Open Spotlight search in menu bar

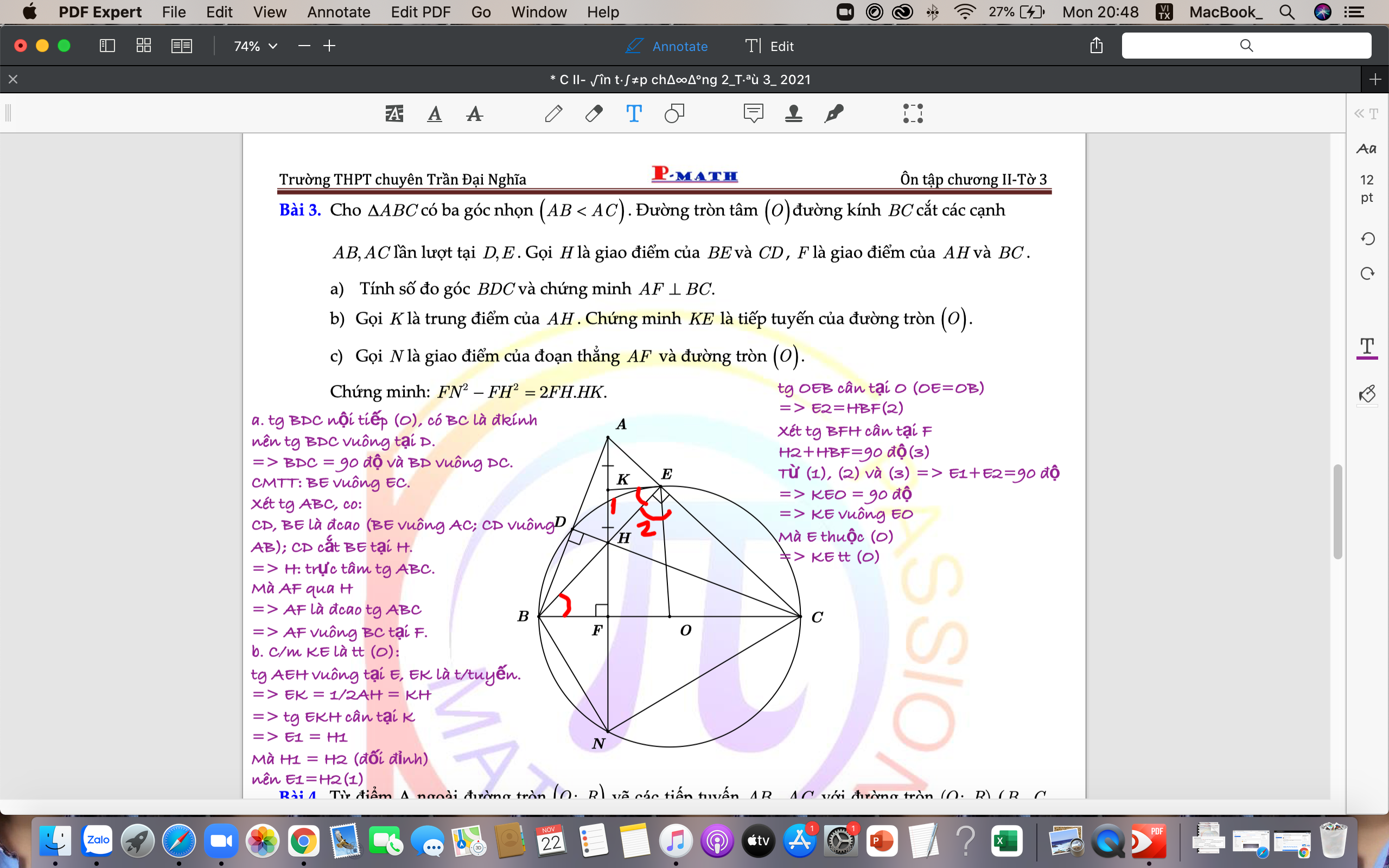[1287, 12]
